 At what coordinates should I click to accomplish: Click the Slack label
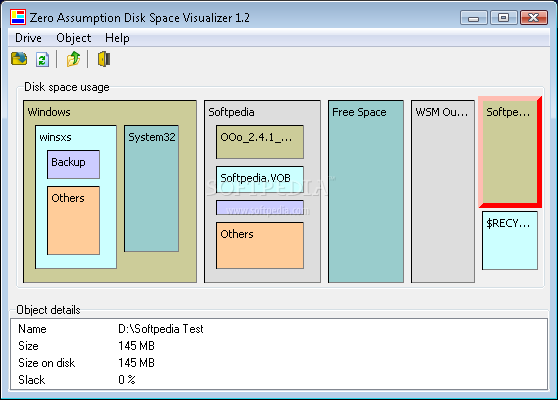pyautogui.click(x=32, y=380)
